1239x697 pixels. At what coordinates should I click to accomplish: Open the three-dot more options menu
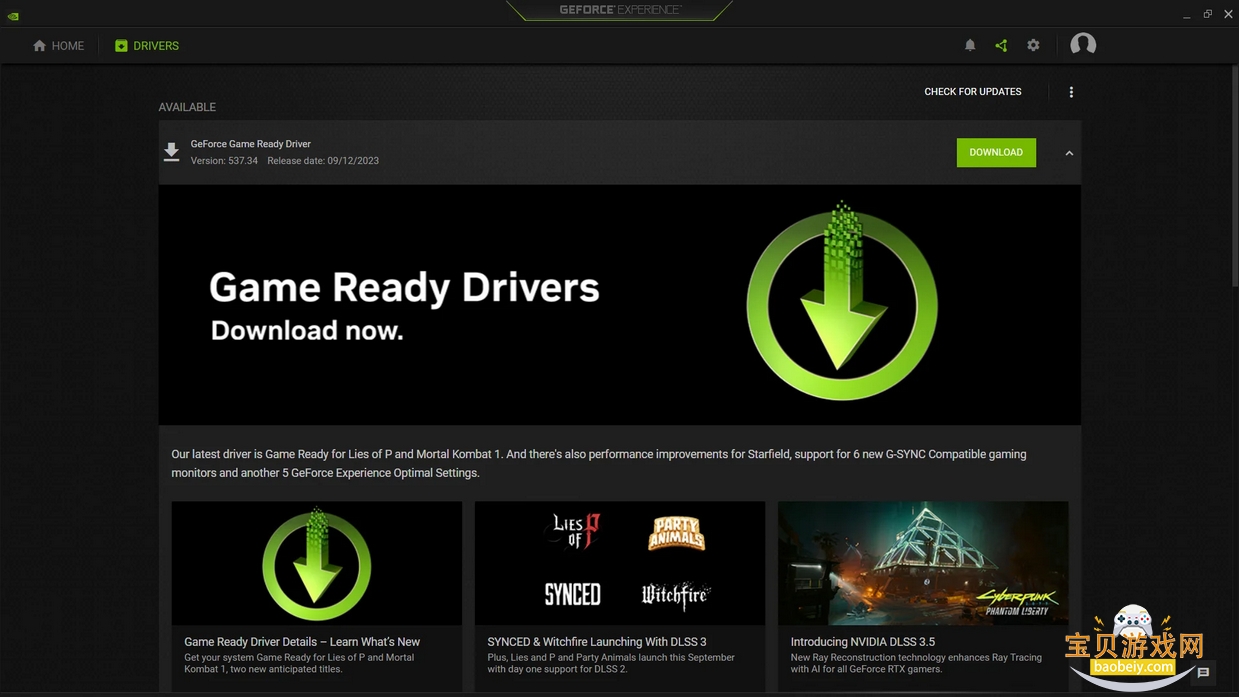pyautogui.click(x=1071, y=92)
